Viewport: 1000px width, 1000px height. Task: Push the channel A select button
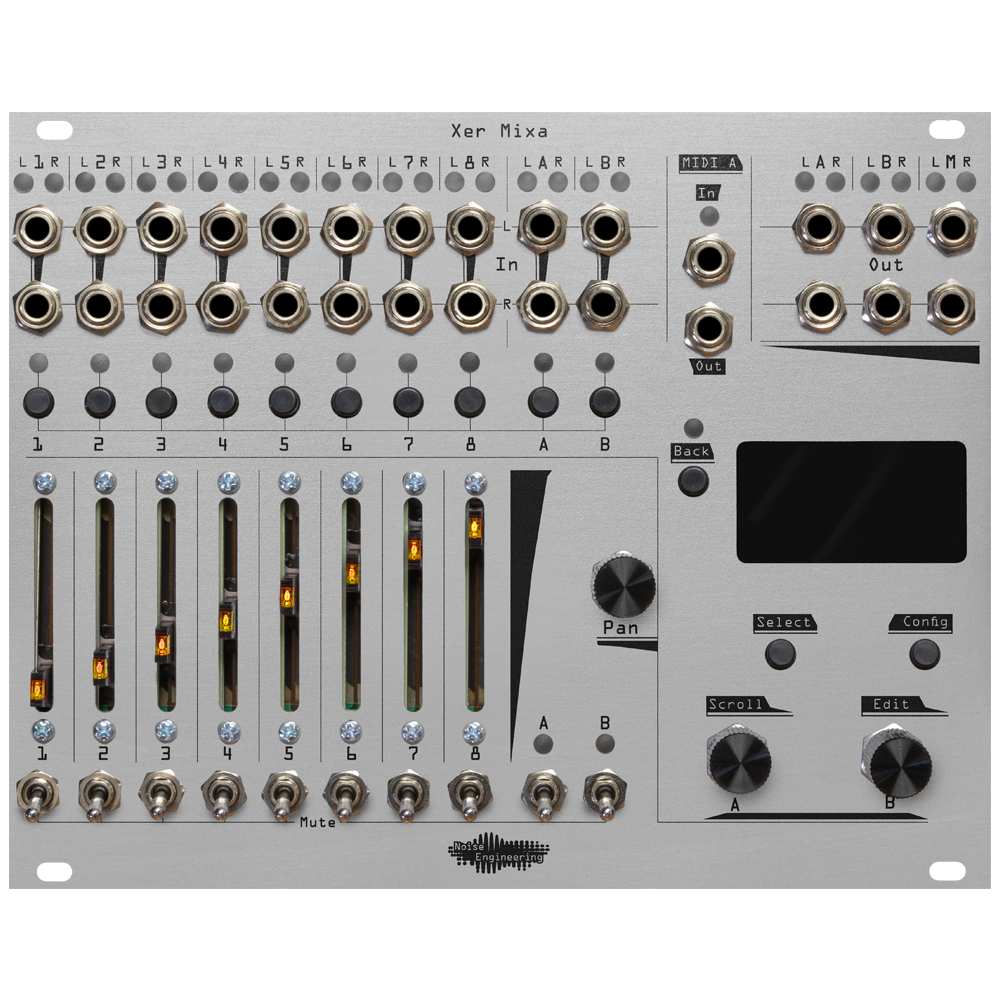coord(543,402)
